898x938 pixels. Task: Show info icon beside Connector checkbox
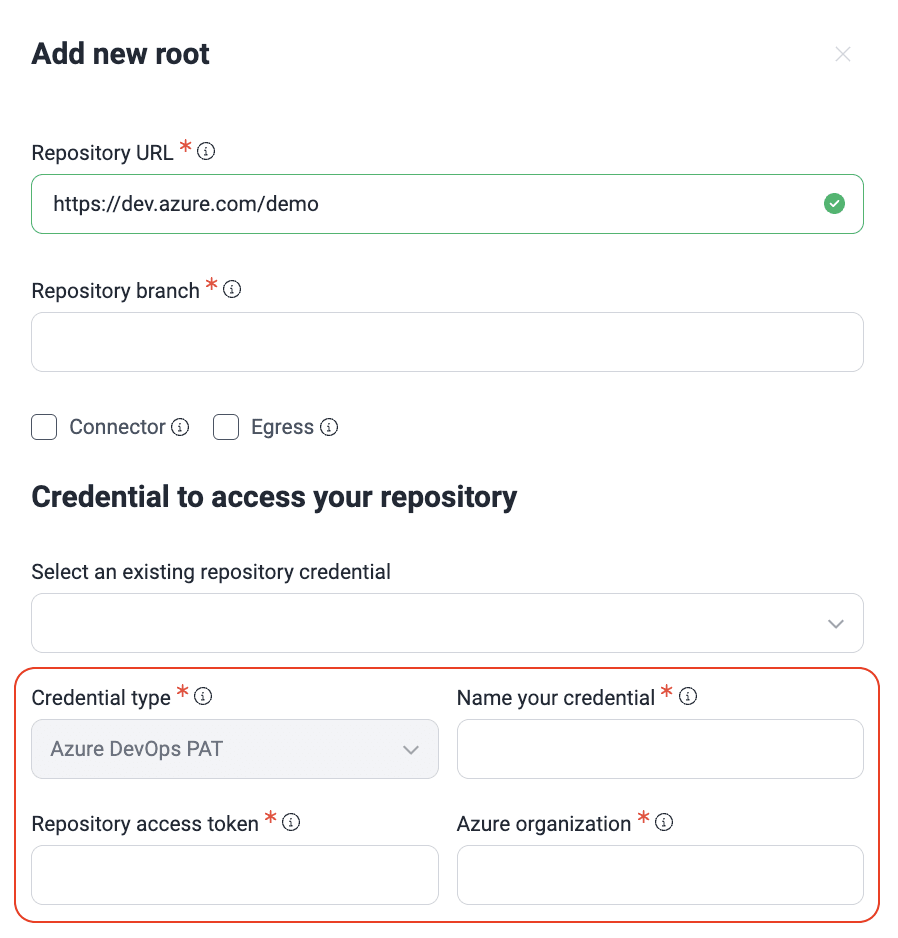(x=180, y=427)
